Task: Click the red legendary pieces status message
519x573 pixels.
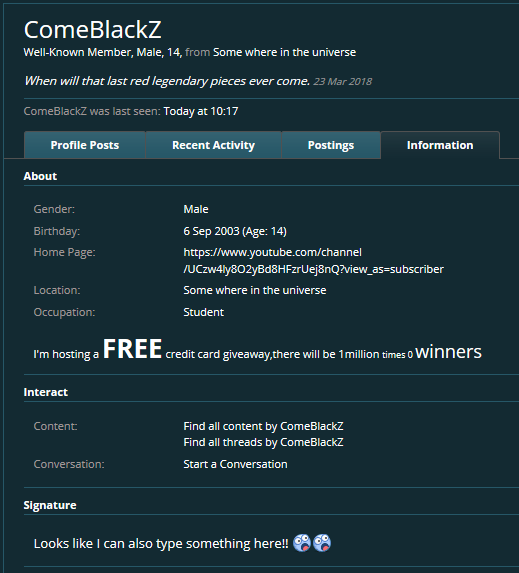Action: (x=167, y=81)
